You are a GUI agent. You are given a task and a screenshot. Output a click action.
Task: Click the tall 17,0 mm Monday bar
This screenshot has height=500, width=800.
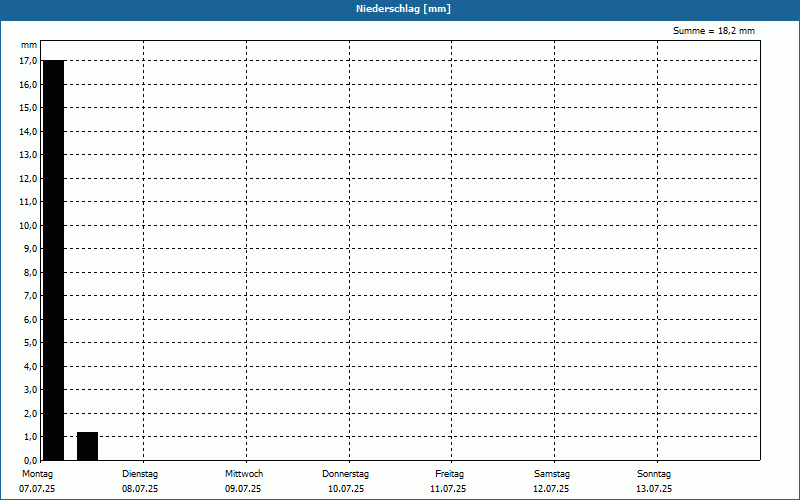click(x=54, y=260)
